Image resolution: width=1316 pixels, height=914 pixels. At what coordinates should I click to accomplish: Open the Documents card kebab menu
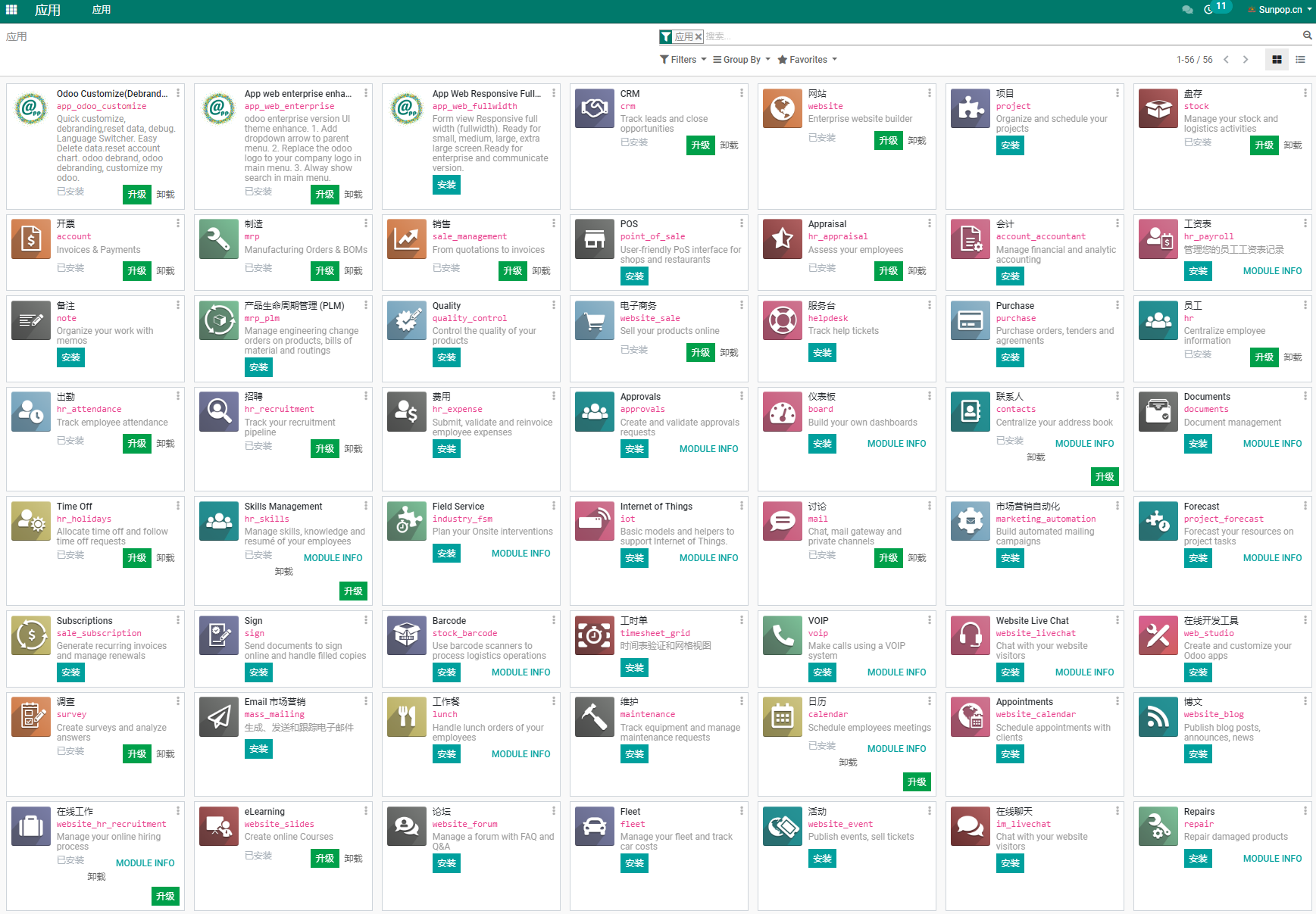[1305, 396]
